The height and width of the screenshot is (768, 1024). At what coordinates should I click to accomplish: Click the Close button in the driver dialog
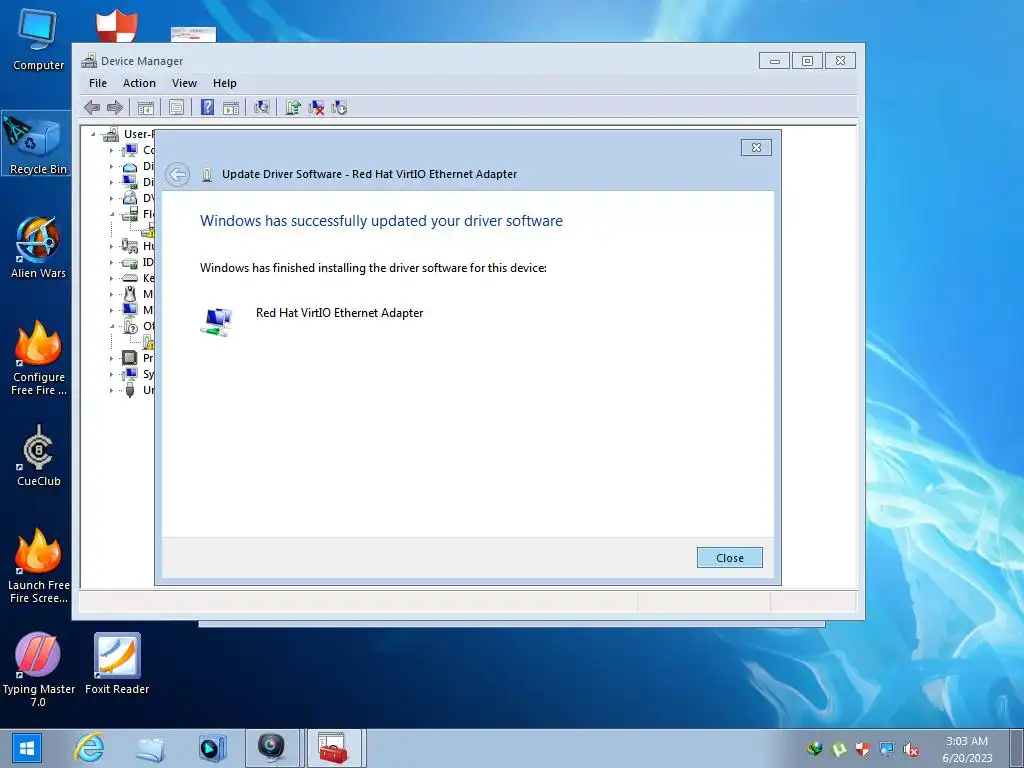point(729,558)
